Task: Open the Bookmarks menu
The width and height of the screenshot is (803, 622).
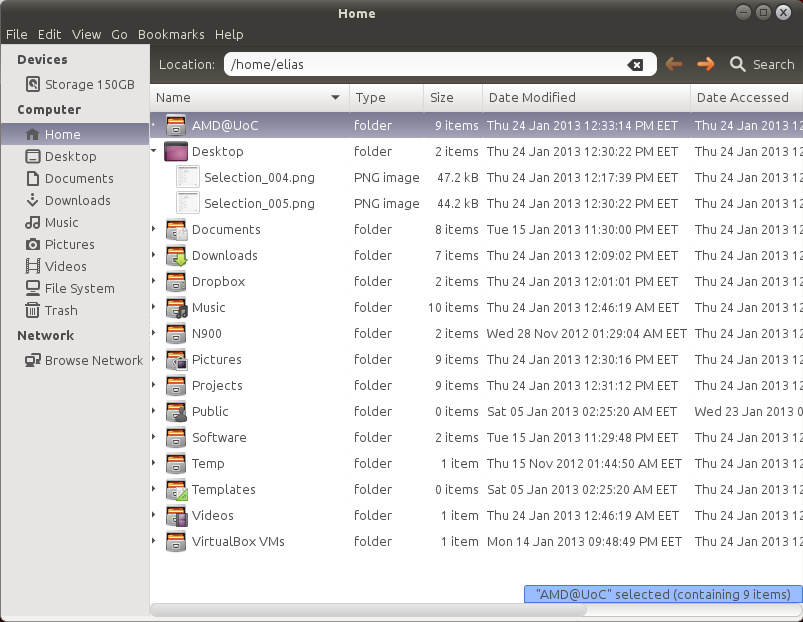Action: [x=169, y=34]
